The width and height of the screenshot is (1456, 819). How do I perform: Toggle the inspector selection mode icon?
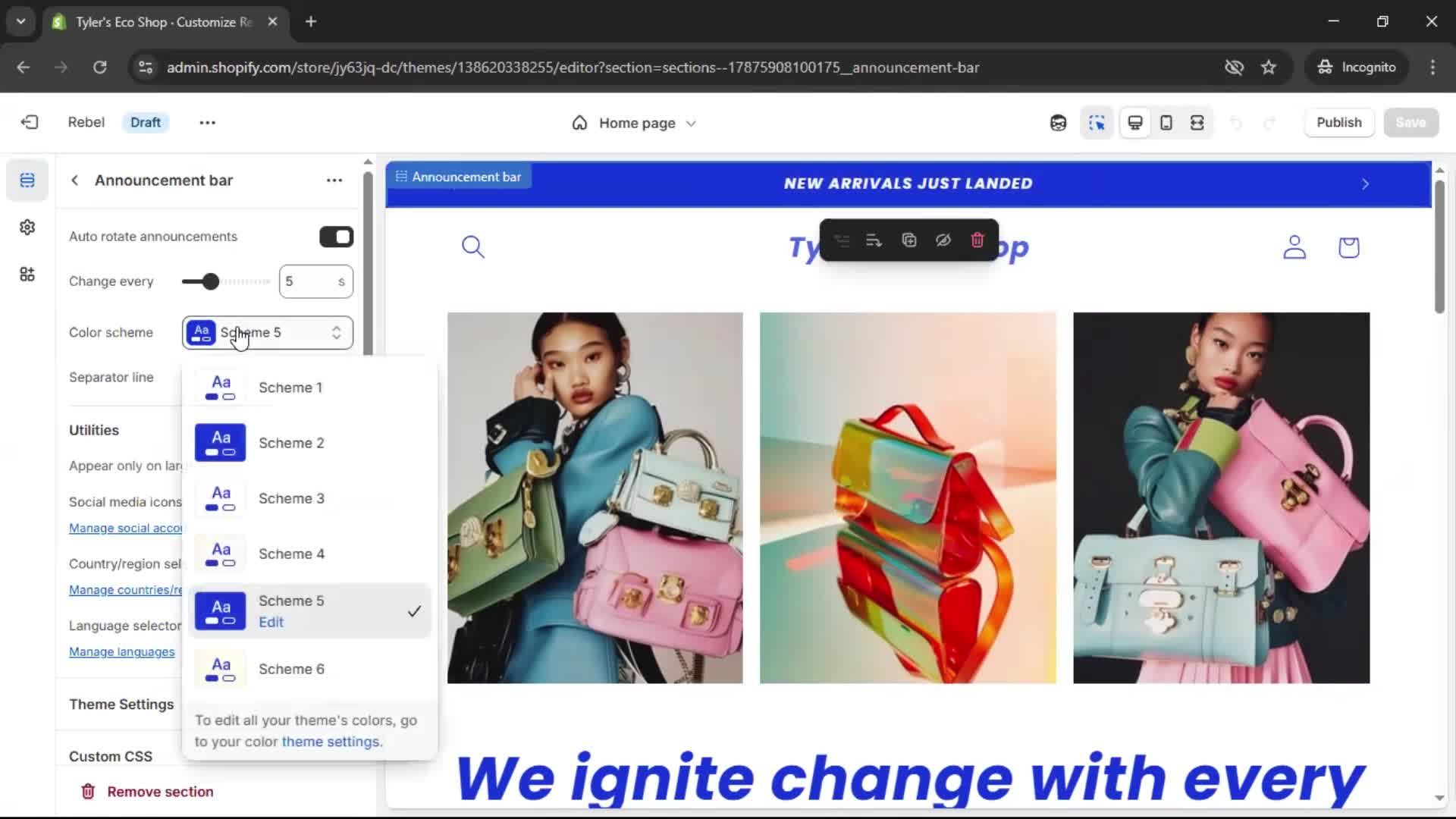point(1097,123)
